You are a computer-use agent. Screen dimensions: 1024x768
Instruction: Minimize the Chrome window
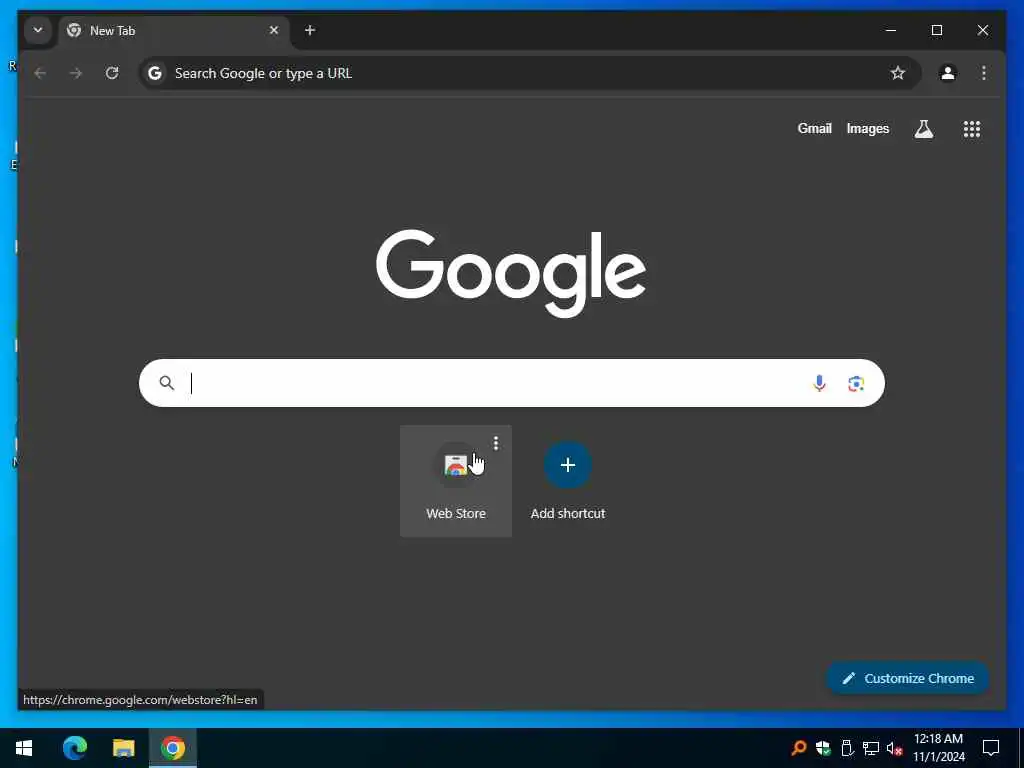tap(891, 30)
